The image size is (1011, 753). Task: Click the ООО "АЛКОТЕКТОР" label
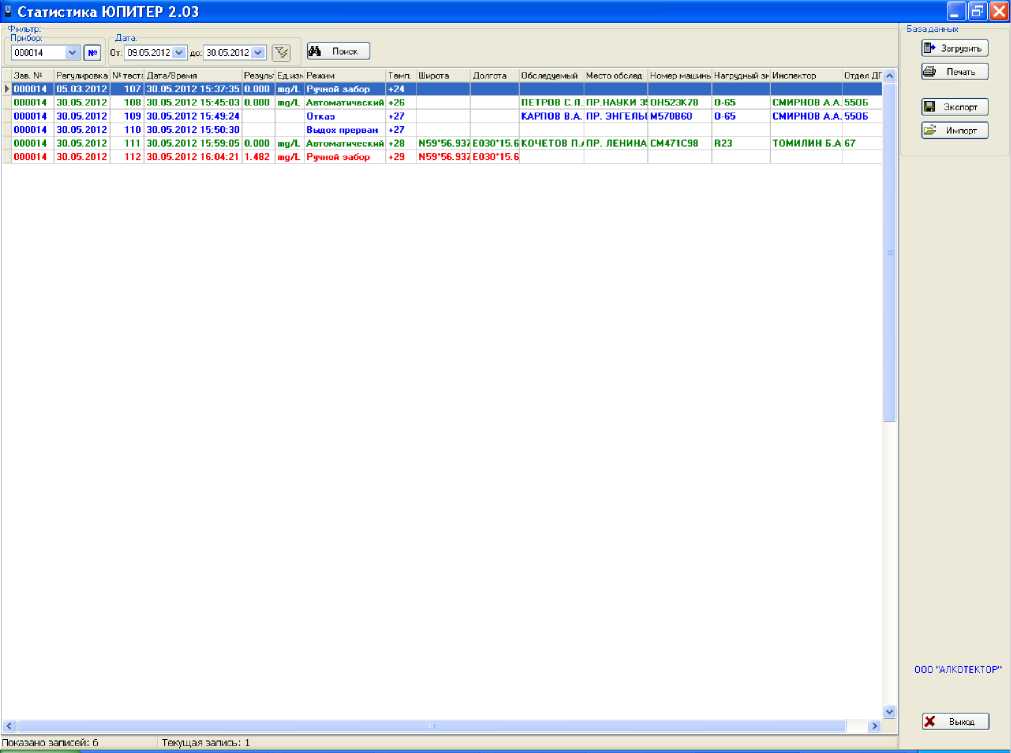[957, 670]
